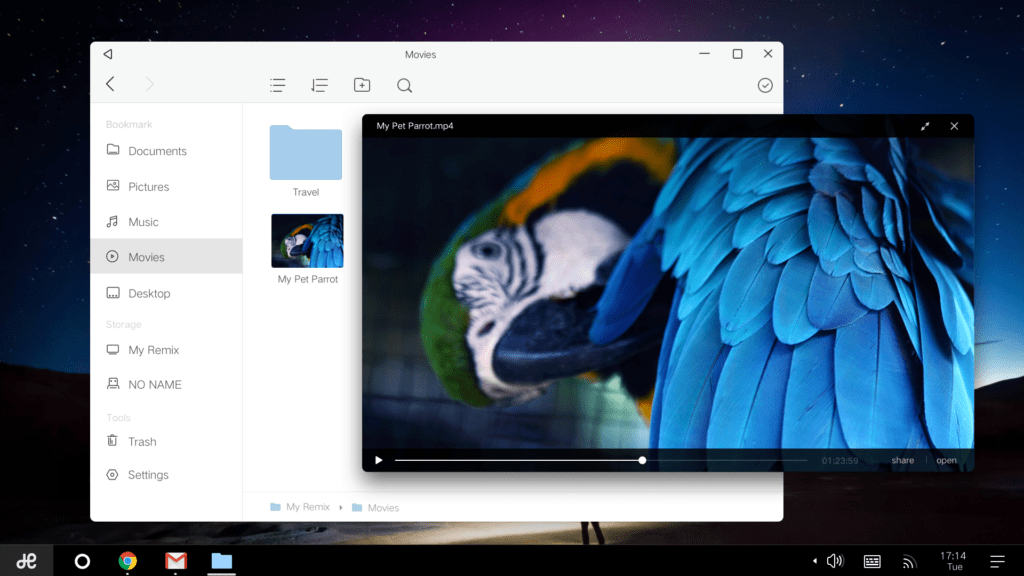Toggle multi-select checkmark icon

pyautogui.click(x=765, y=86)
